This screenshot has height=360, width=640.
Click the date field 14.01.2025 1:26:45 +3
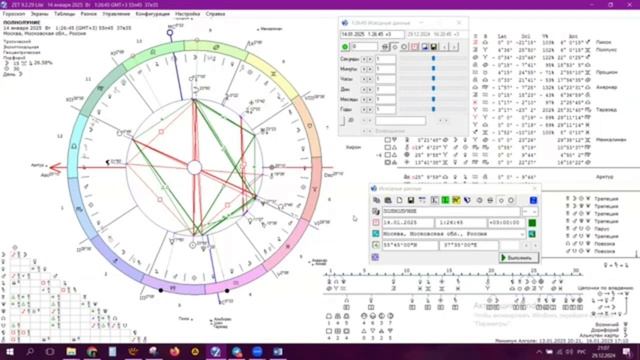coord(372,34)
